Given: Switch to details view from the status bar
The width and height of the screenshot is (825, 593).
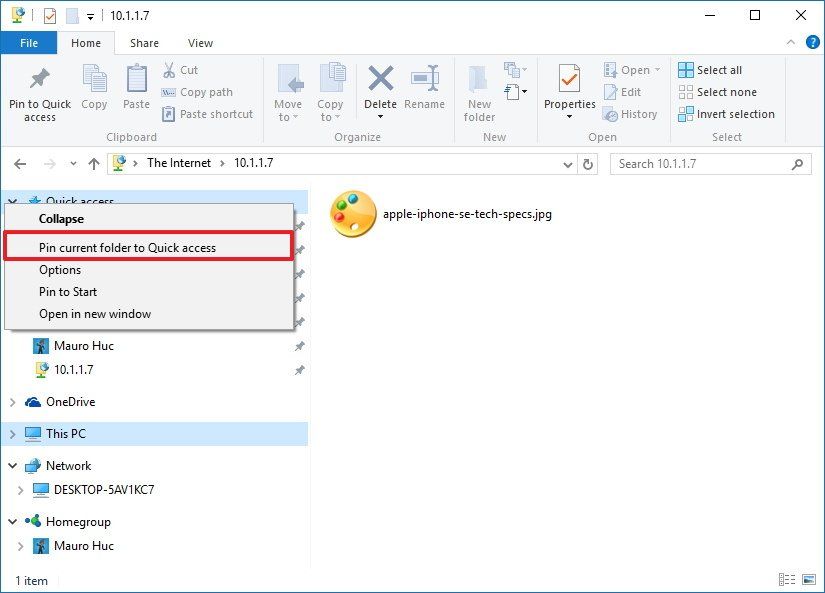Looking at the screenshot, I should [x=788, y=580].
